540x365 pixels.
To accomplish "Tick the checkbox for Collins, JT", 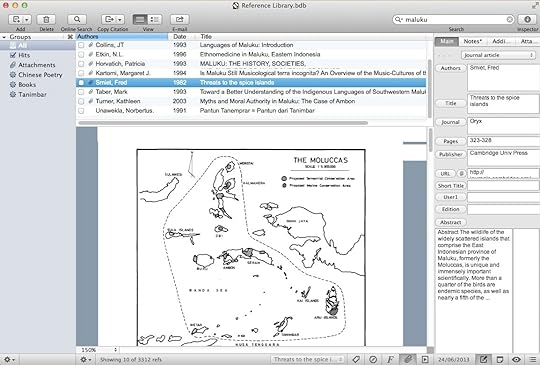I will [x=81, y=45].
